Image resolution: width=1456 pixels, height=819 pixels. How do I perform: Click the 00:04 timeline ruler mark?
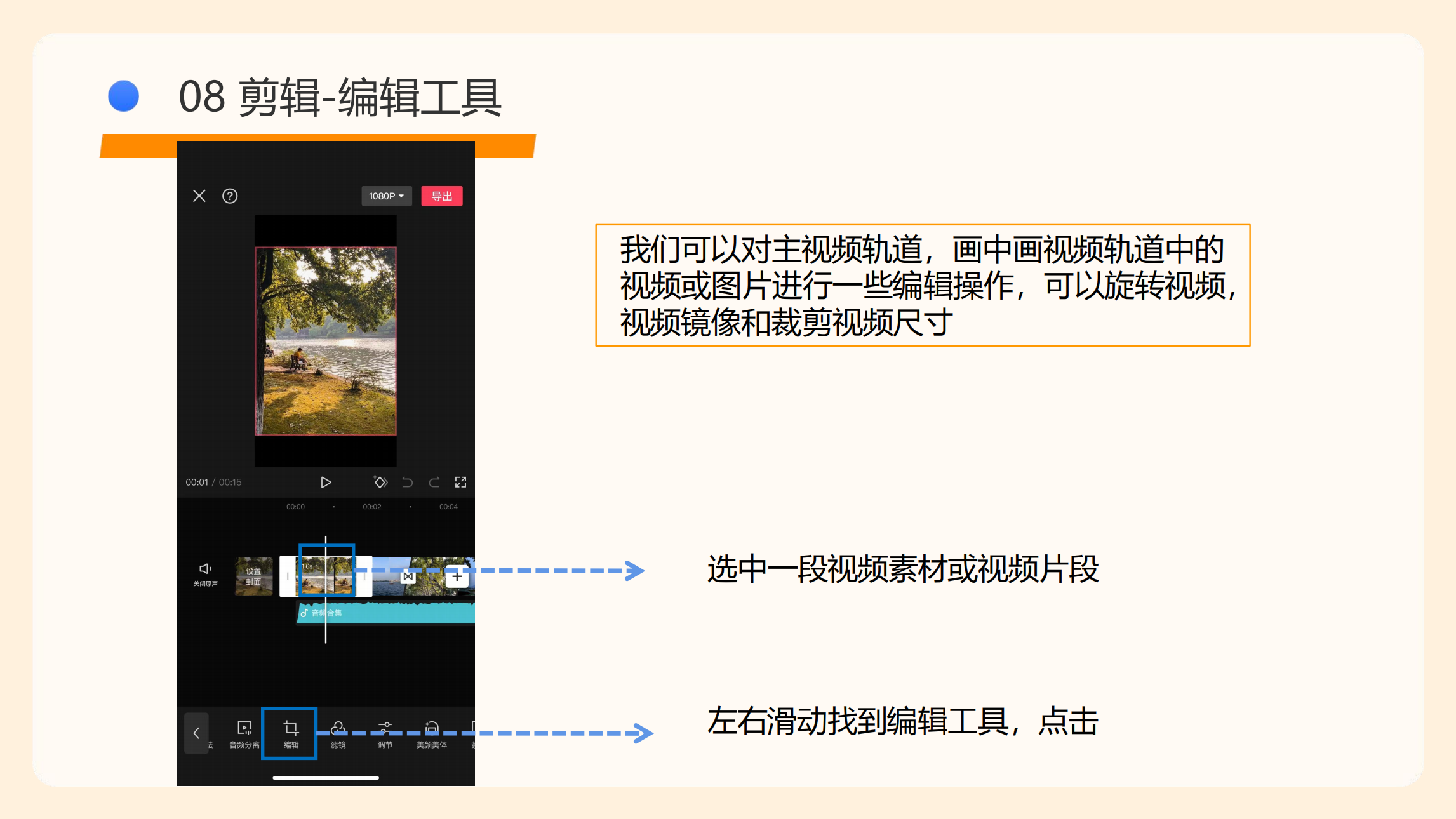tap(448, 507)
